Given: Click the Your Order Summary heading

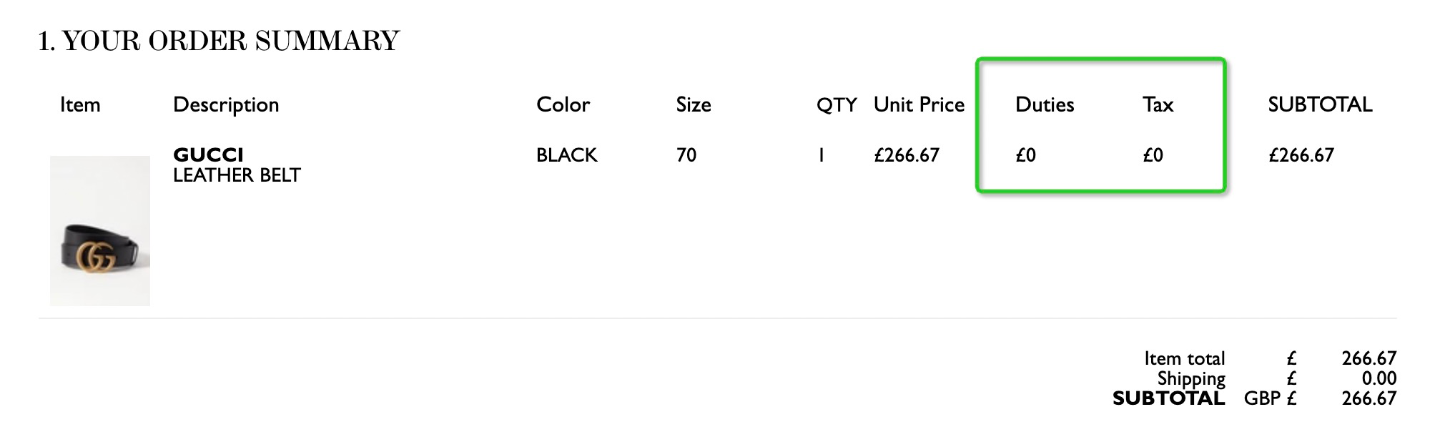Looking at the screenshot, I should pos(218,41).
